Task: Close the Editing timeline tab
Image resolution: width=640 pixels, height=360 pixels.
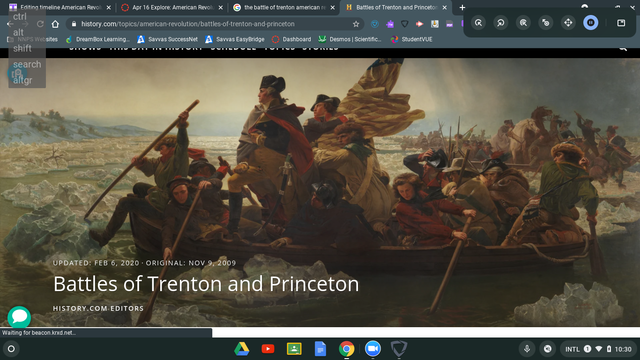Action: tap(109, 7)
